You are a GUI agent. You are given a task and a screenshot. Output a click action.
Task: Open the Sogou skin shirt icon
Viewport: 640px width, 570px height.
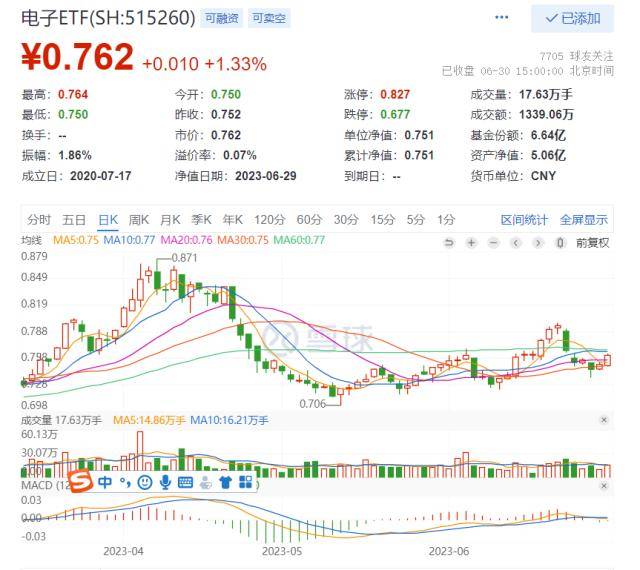point(225,483)
